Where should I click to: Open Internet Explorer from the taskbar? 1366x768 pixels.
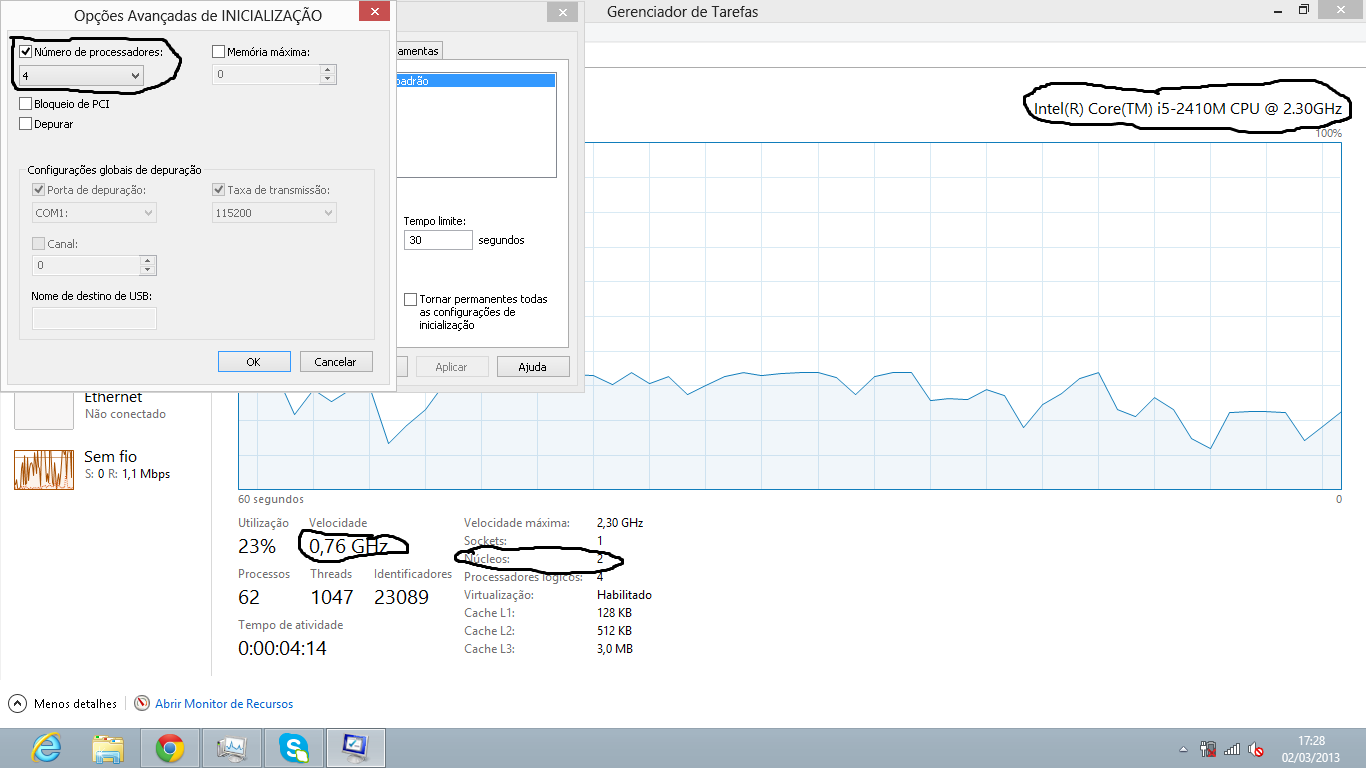tap(46, 748)
